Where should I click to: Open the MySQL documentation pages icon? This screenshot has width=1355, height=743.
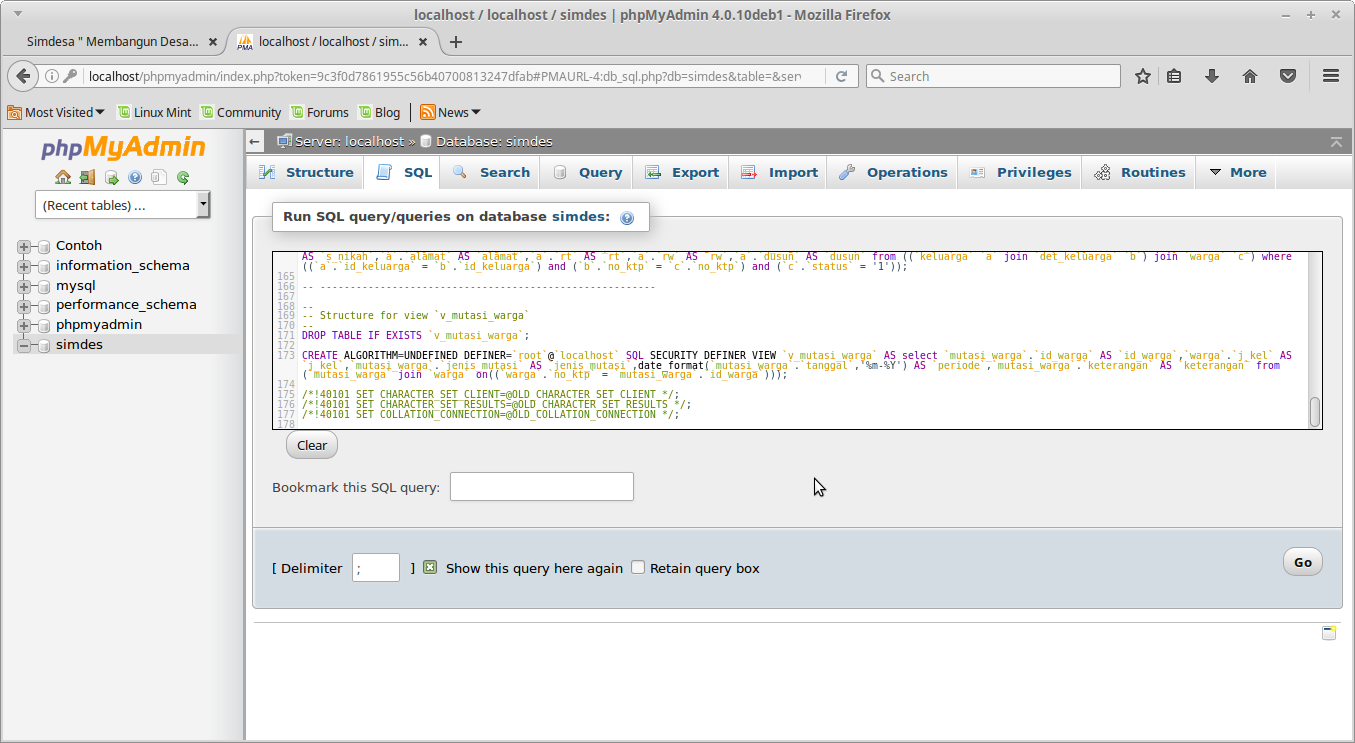pos(159,178)
